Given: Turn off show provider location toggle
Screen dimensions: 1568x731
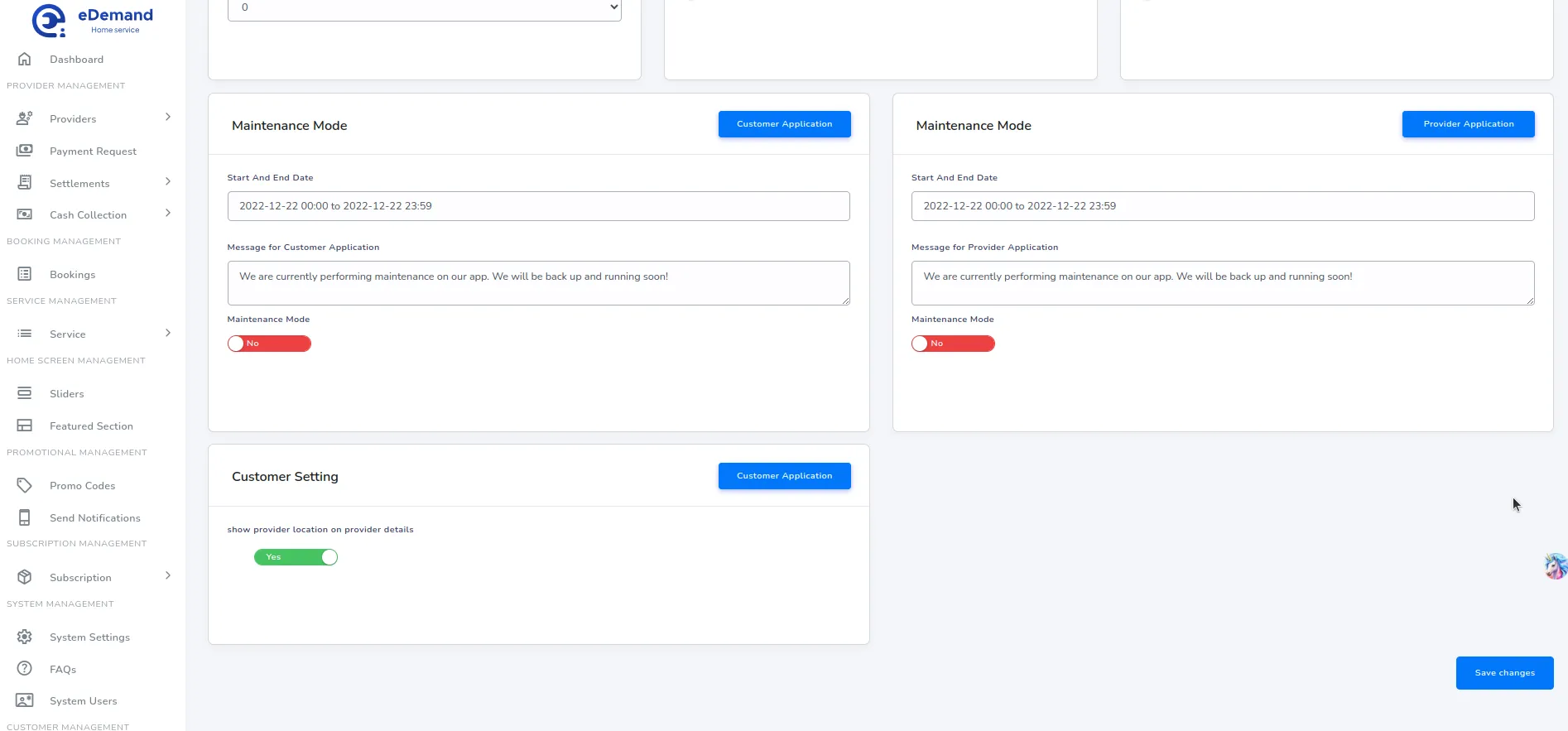Looking at the screenshot, I should [296, 557].
